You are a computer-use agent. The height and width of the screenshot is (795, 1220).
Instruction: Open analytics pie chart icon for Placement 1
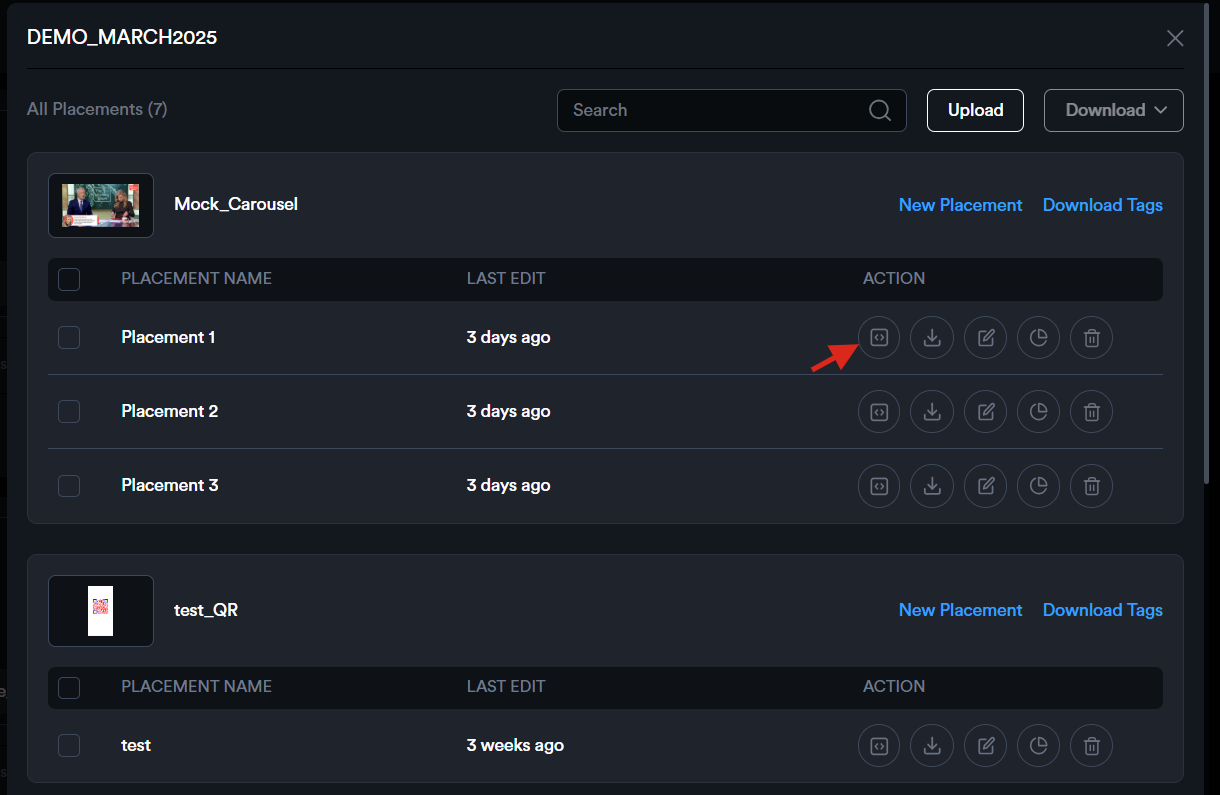tap(1038, 338)
